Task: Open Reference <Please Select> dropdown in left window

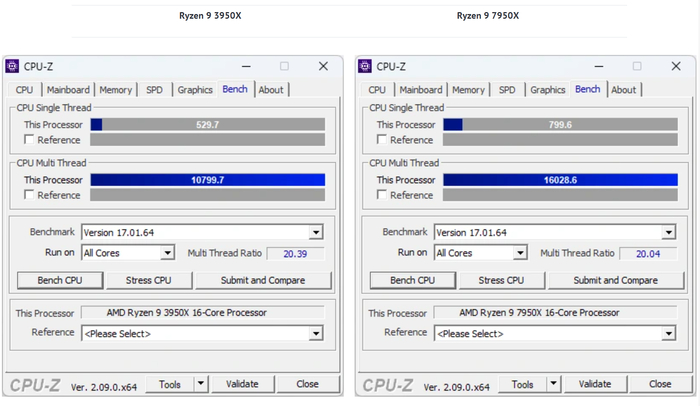Action: (316, 333)
